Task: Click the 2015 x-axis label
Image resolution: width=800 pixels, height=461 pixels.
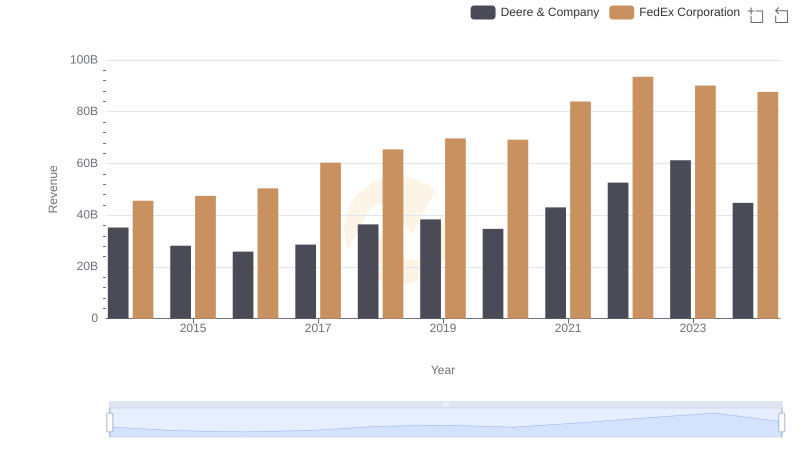Action: point(193,328)
